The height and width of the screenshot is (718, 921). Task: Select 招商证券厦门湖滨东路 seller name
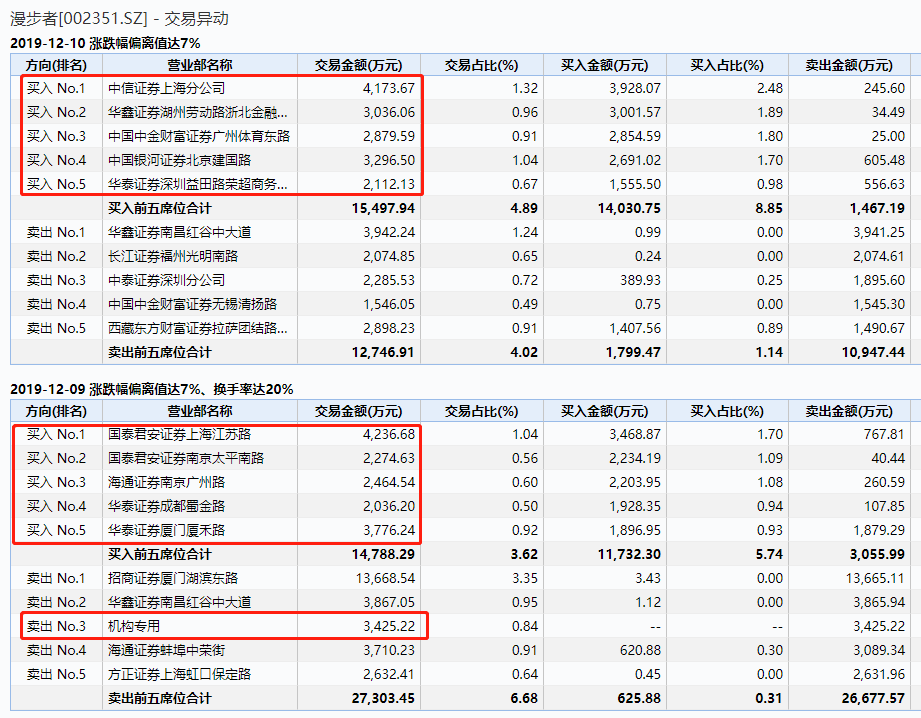tap(172, 578)
